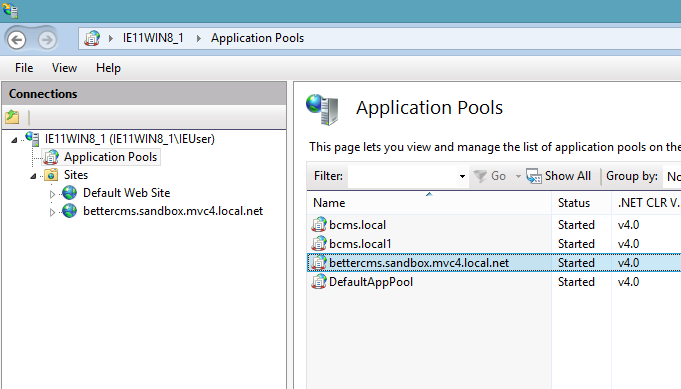Click the Go filter button
The height and width of the screenshot is (389, 681).
[490, 176]
